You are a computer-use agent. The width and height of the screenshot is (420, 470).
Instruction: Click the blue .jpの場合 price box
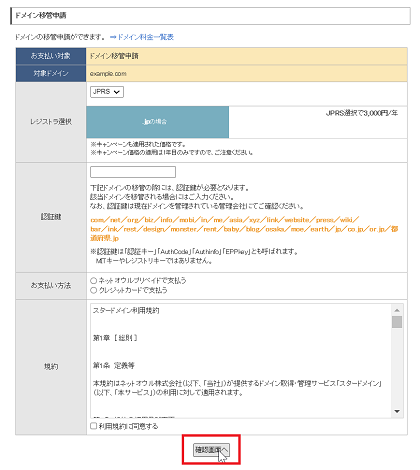(x=158, y=122)
